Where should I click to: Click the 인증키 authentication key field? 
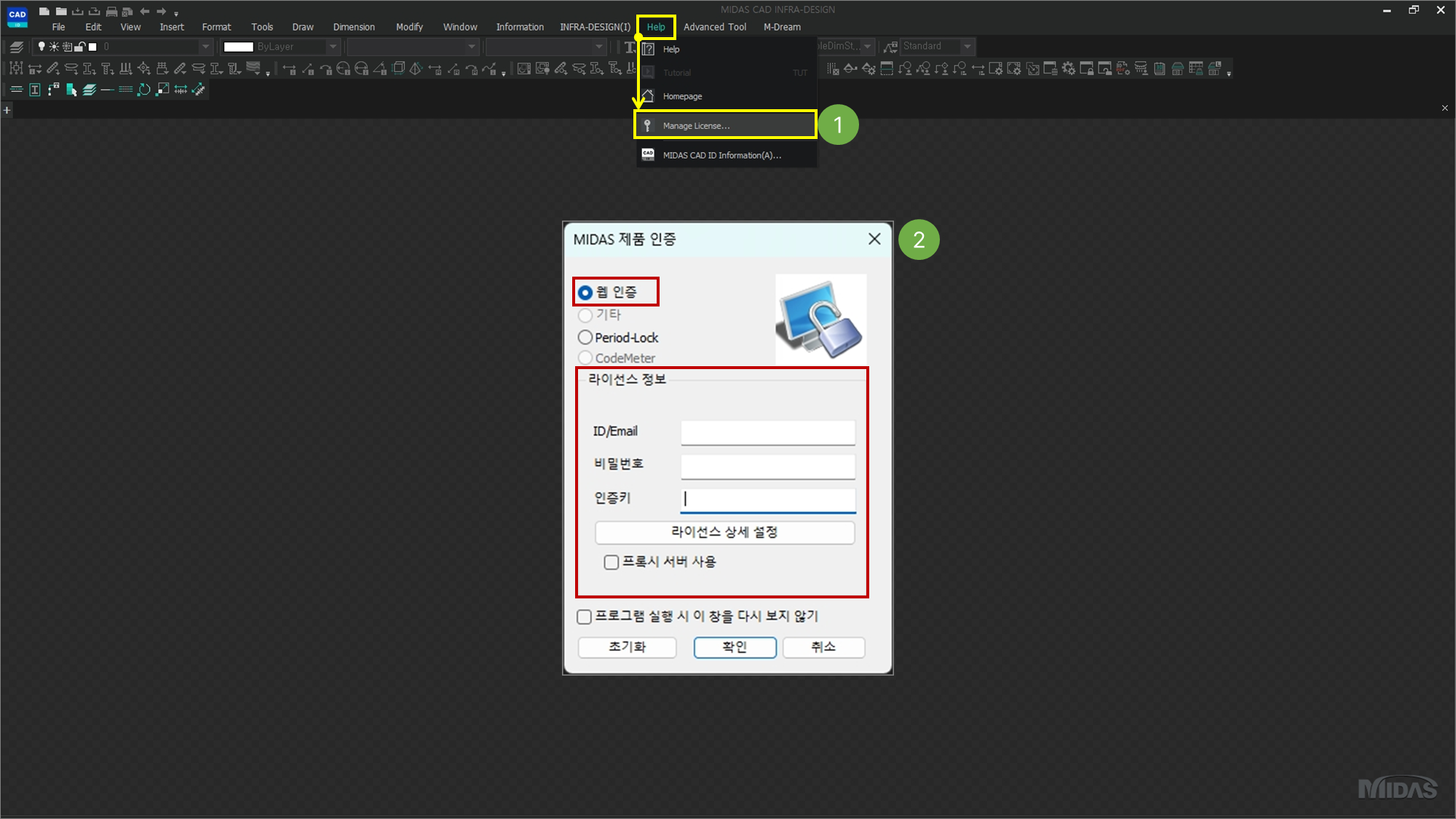click(x=768, y=499)
